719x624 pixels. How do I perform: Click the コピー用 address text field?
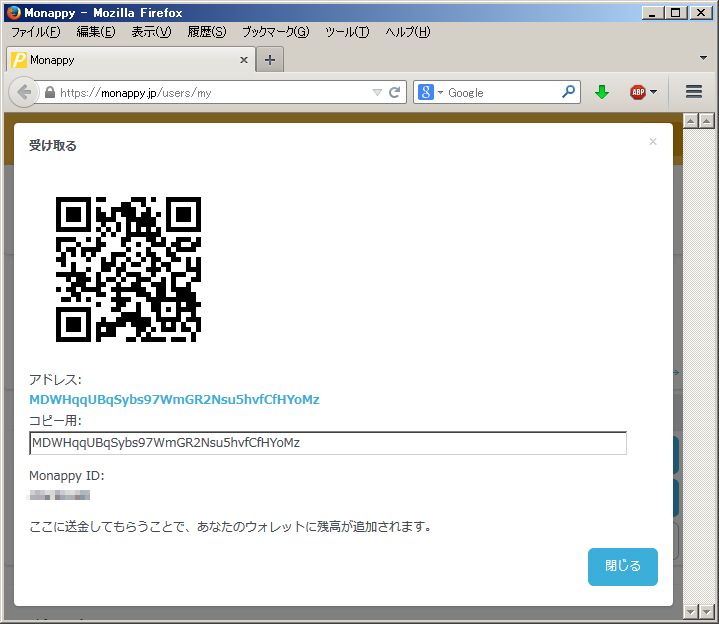pyautogui.click(x=327, y=443)
